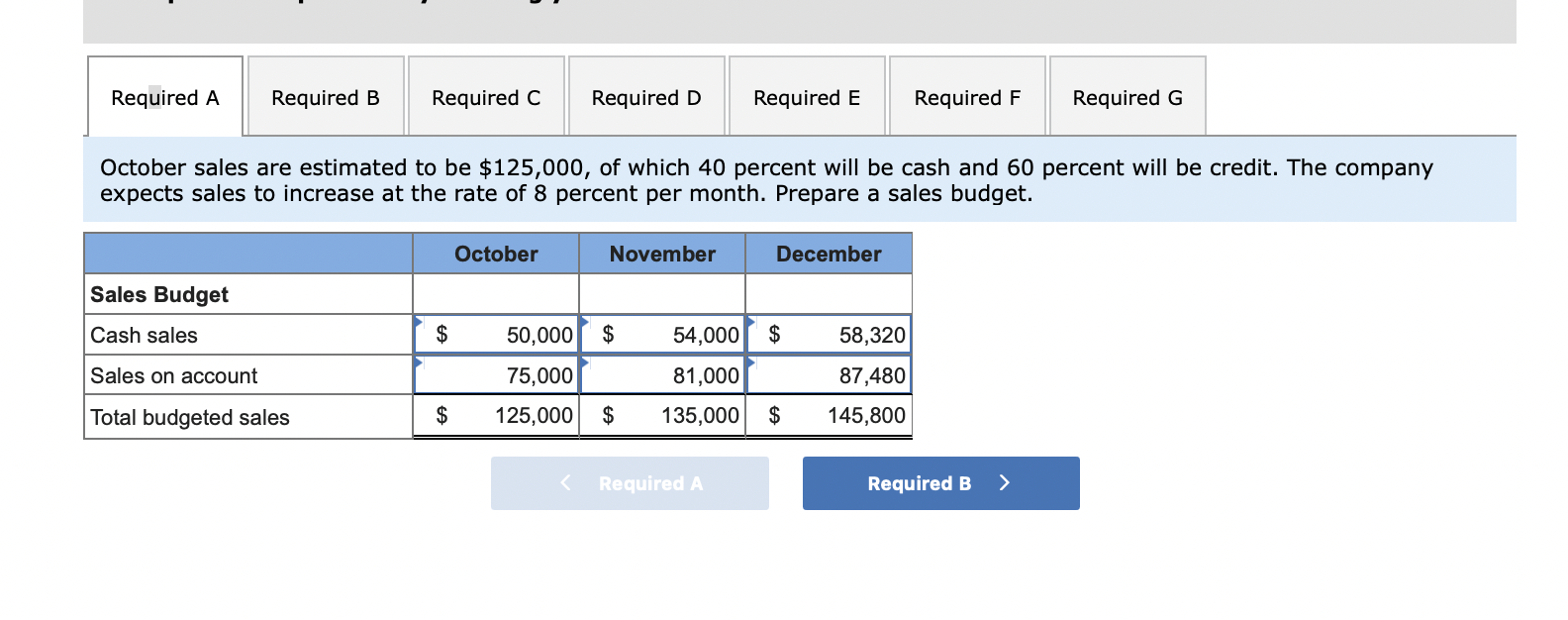Open the Required G tab

click(1127, 97)
